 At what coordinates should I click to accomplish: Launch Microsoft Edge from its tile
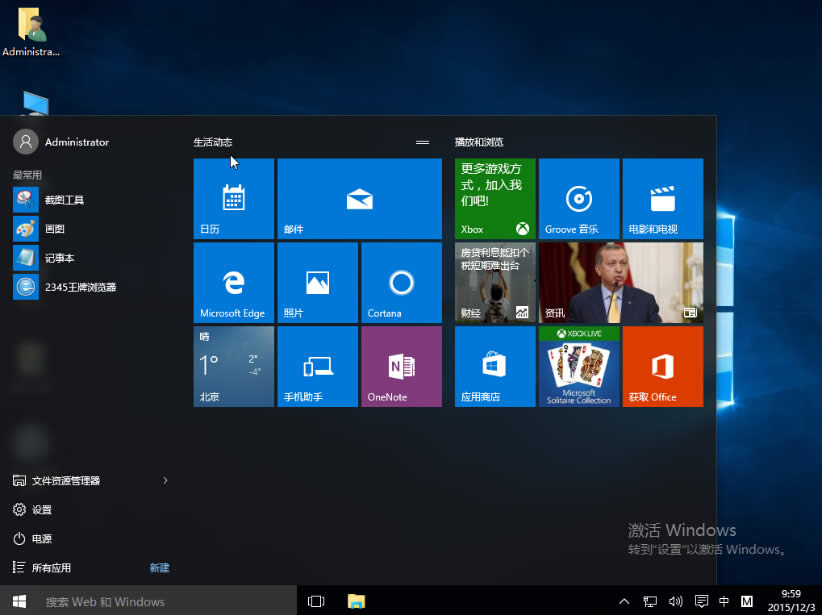(x=233, y=282)
